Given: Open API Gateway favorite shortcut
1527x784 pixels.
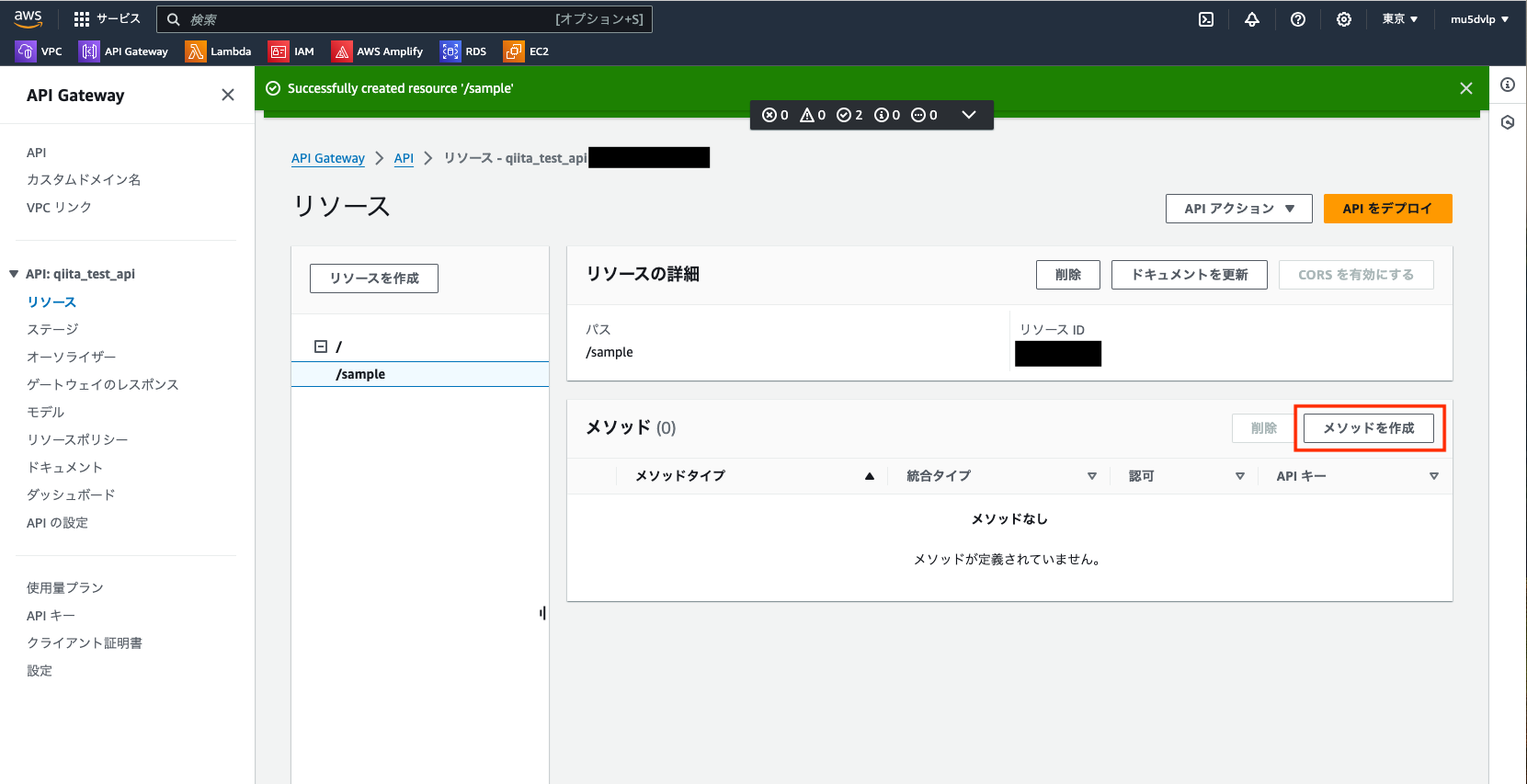Looking at the screenshot, I should point(124,51).
